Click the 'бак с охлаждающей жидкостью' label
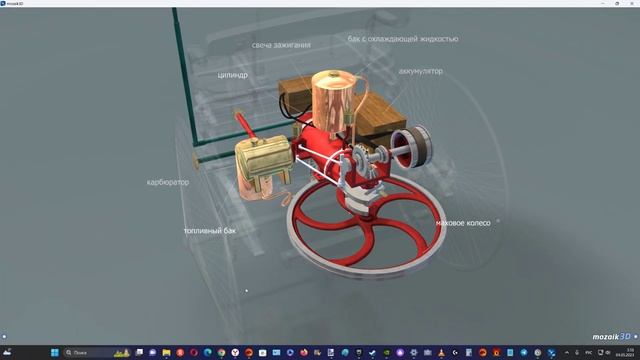The height and width of the screenshot is (360, 640). [x=403, y=39]
